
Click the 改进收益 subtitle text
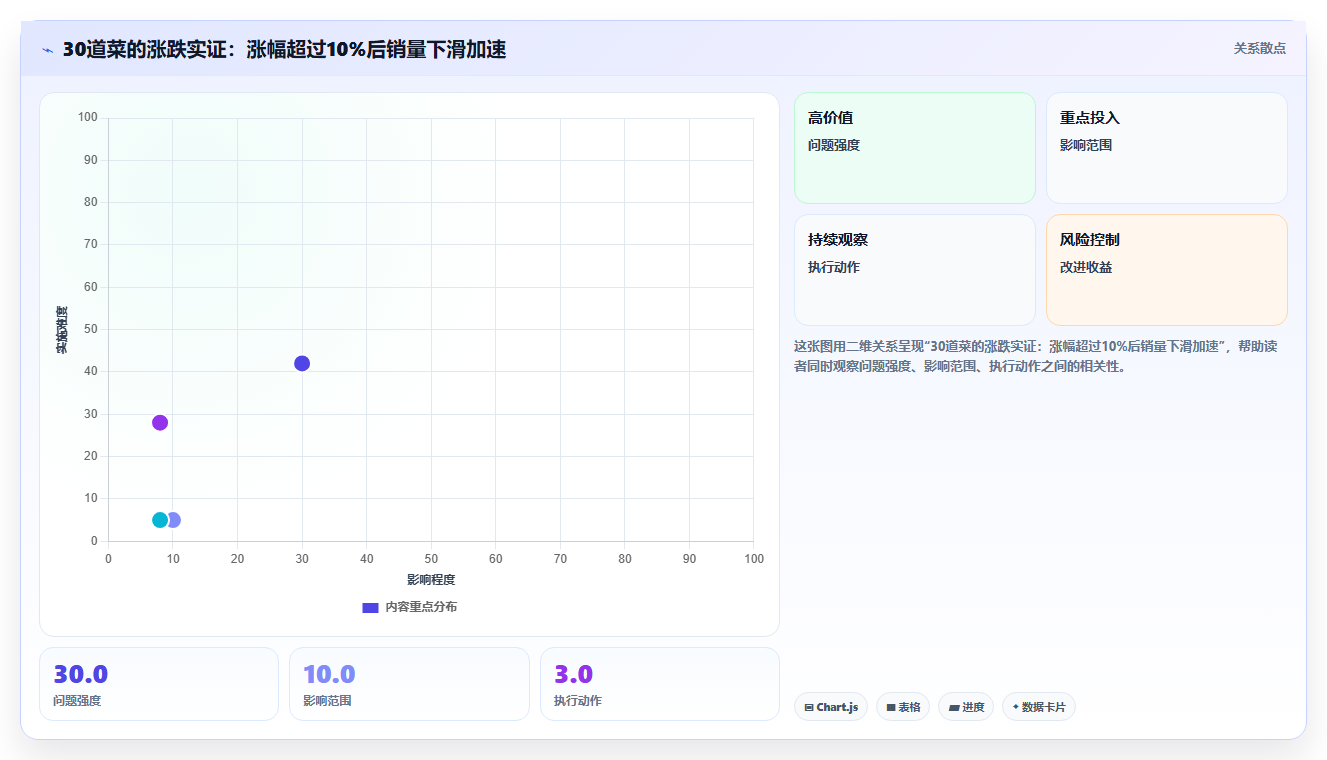pos(1086,267)
